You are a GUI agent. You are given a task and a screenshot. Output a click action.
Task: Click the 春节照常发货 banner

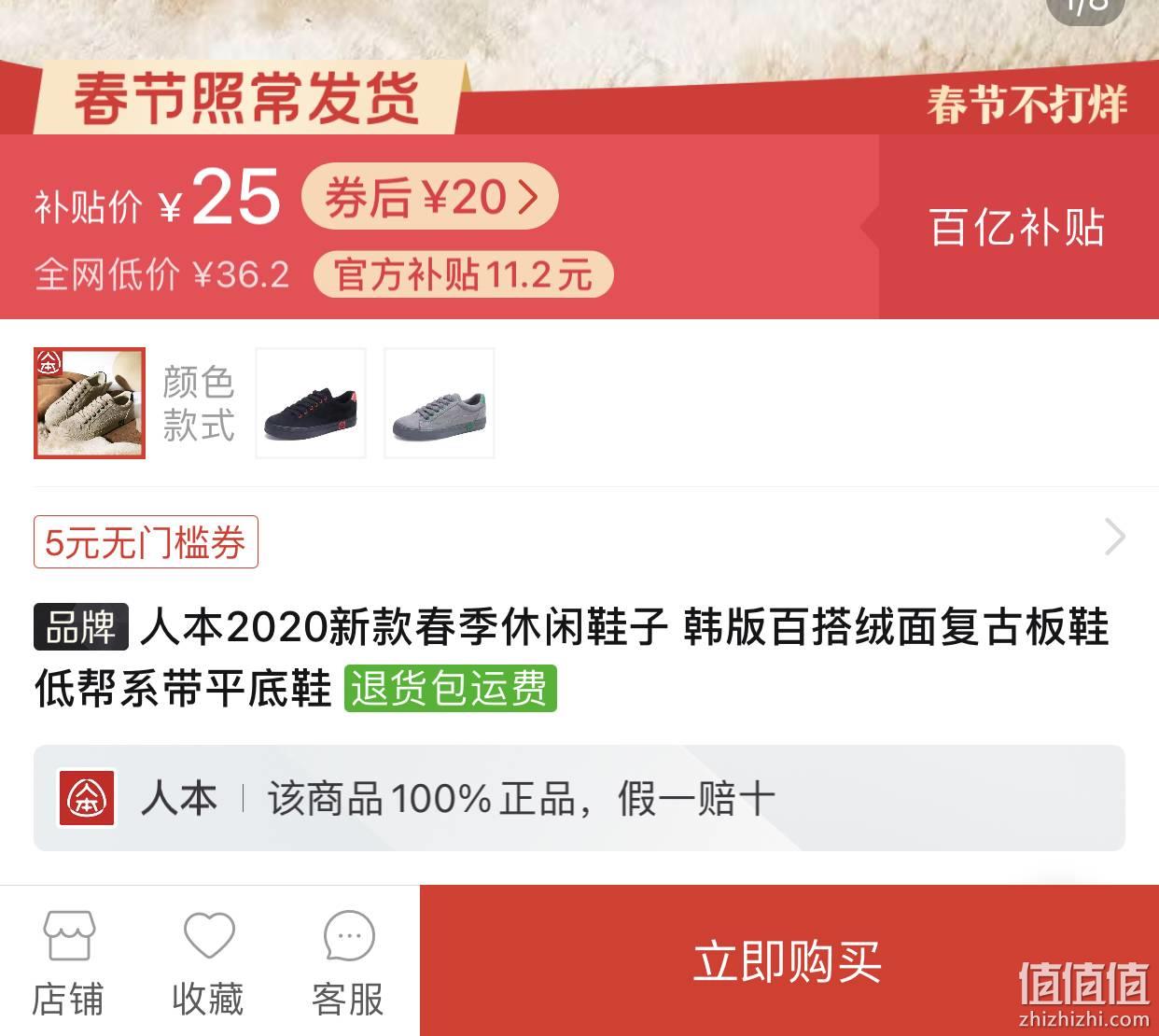click(247, 98)
